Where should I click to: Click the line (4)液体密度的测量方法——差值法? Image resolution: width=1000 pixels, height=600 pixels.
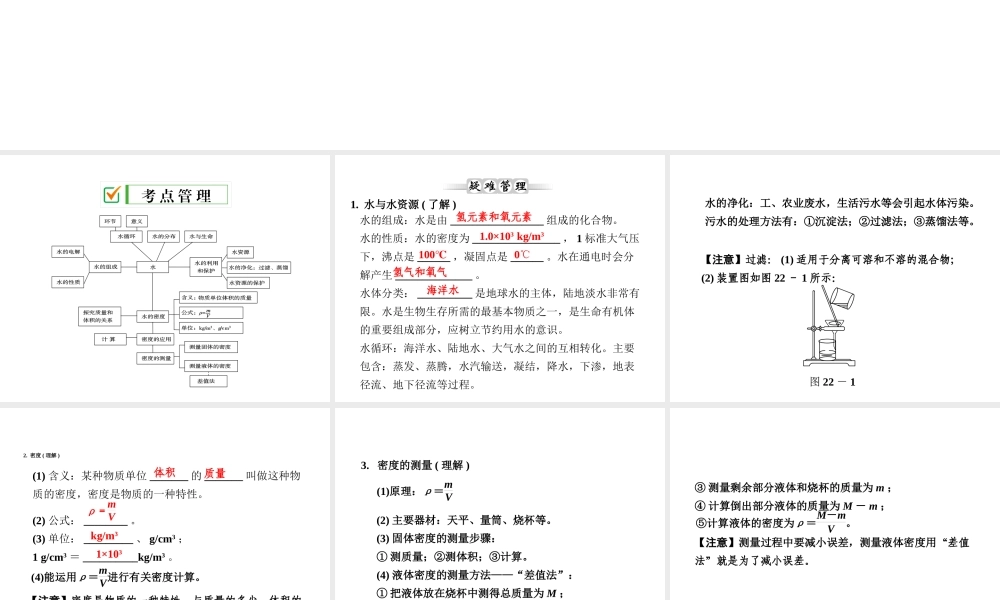[474, 575]
